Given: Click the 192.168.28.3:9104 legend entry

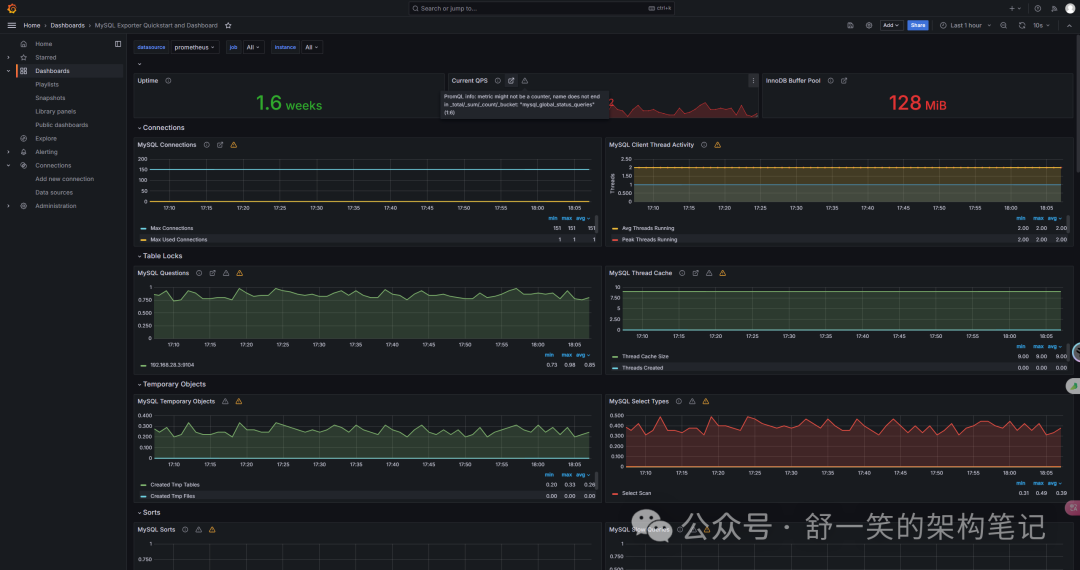Looking at the screenshot, I should (x=172, y=365).
